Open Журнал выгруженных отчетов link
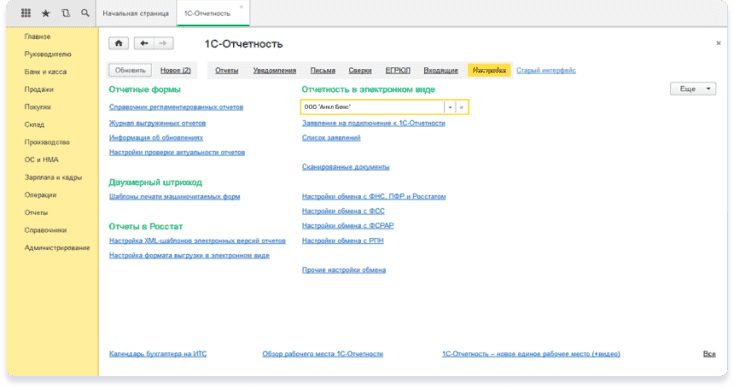 coord(157,123)
